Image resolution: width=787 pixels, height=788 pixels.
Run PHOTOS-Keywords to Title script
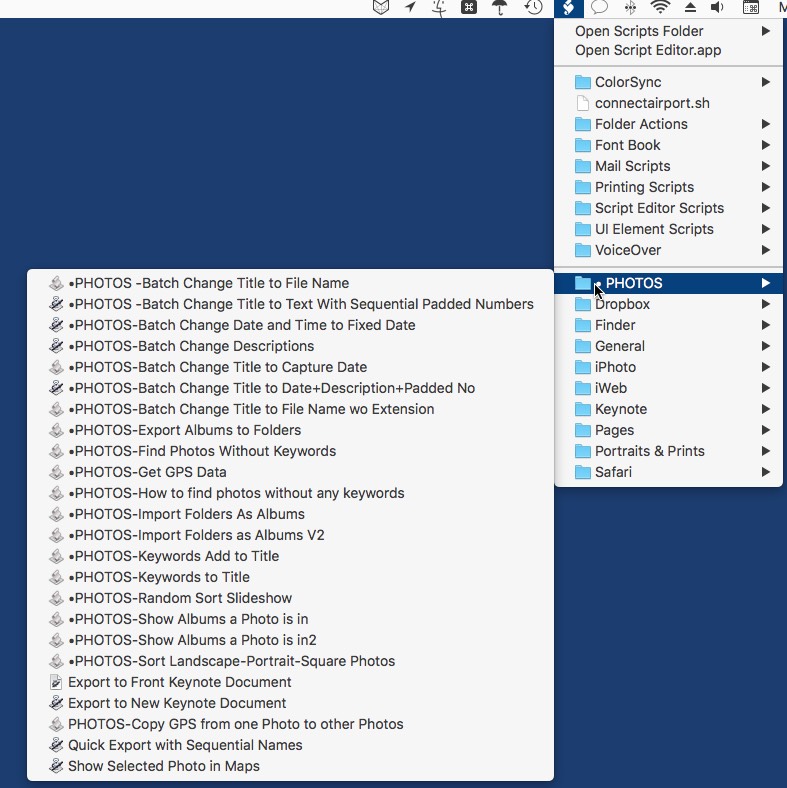pos(290,577)
